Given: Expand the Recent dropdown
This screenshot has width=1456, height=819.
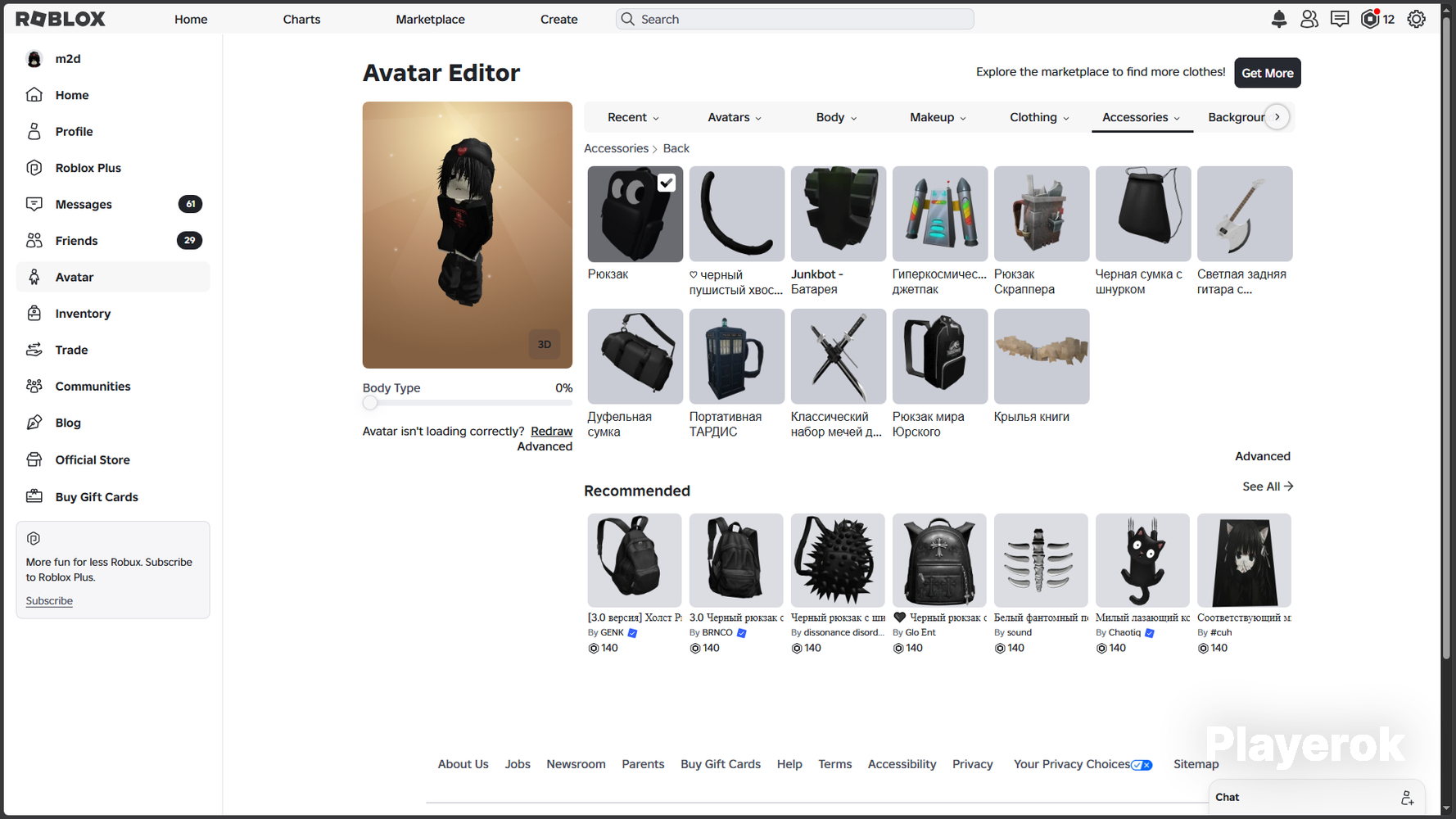Looking at the screenshot, I should pyautogui.click(x=634, y=117).
